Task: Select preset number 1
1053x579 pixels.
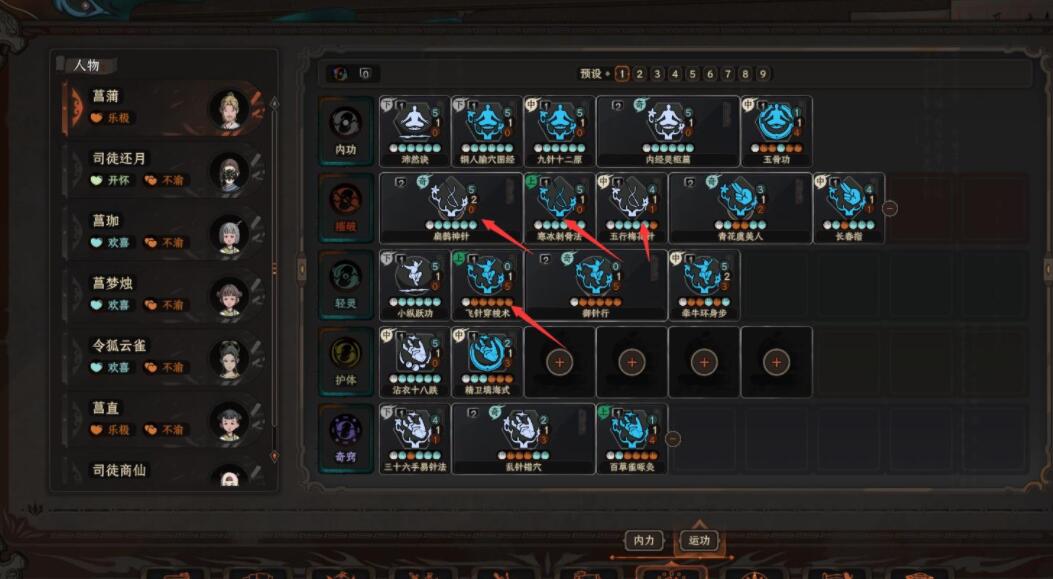Action: [621, 74]
